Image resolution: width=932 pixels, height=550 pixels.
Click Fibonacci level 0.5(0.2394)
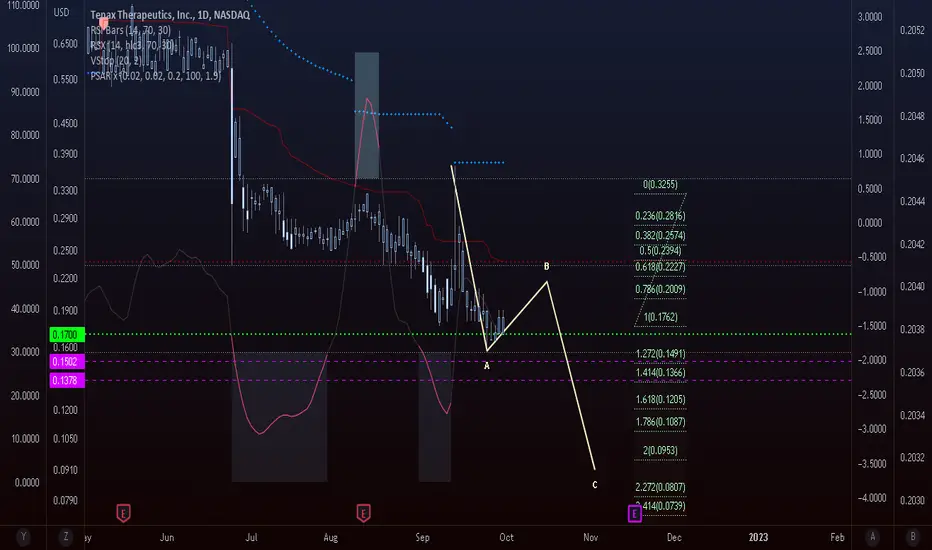(x=660, y=251)
